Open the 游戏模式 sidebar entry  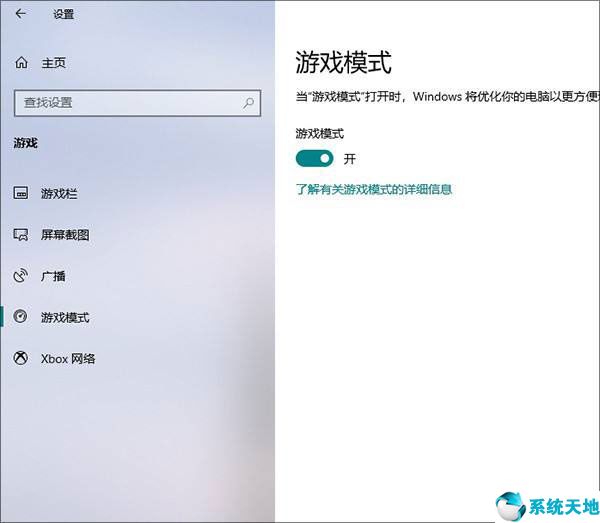pyautogui.click(x=65, y=318)
